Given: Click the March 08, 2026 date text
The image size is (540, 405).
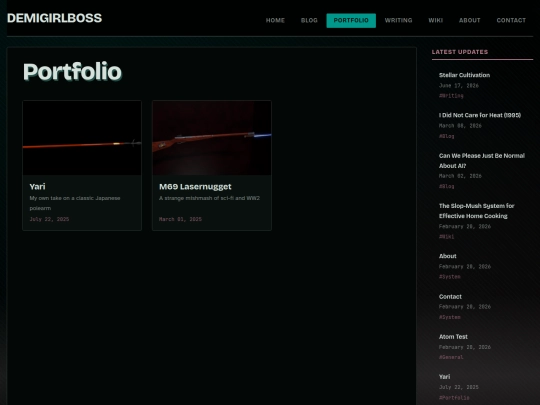Looking at the screenshot, I should click(460, 126).
